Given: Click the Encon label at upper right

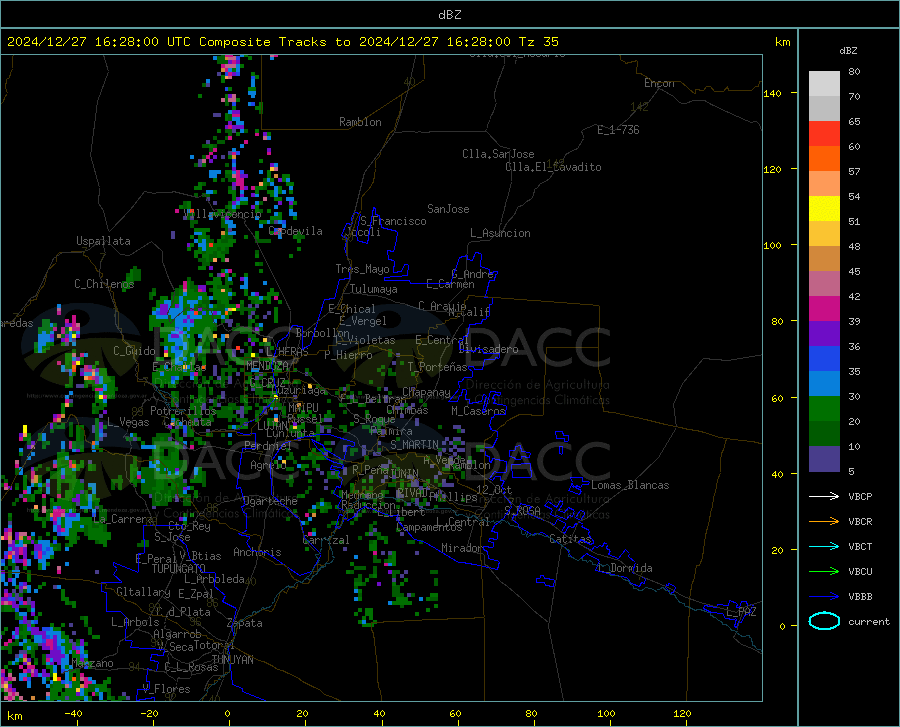Looking at the screenshot, I should coord(659,83).
